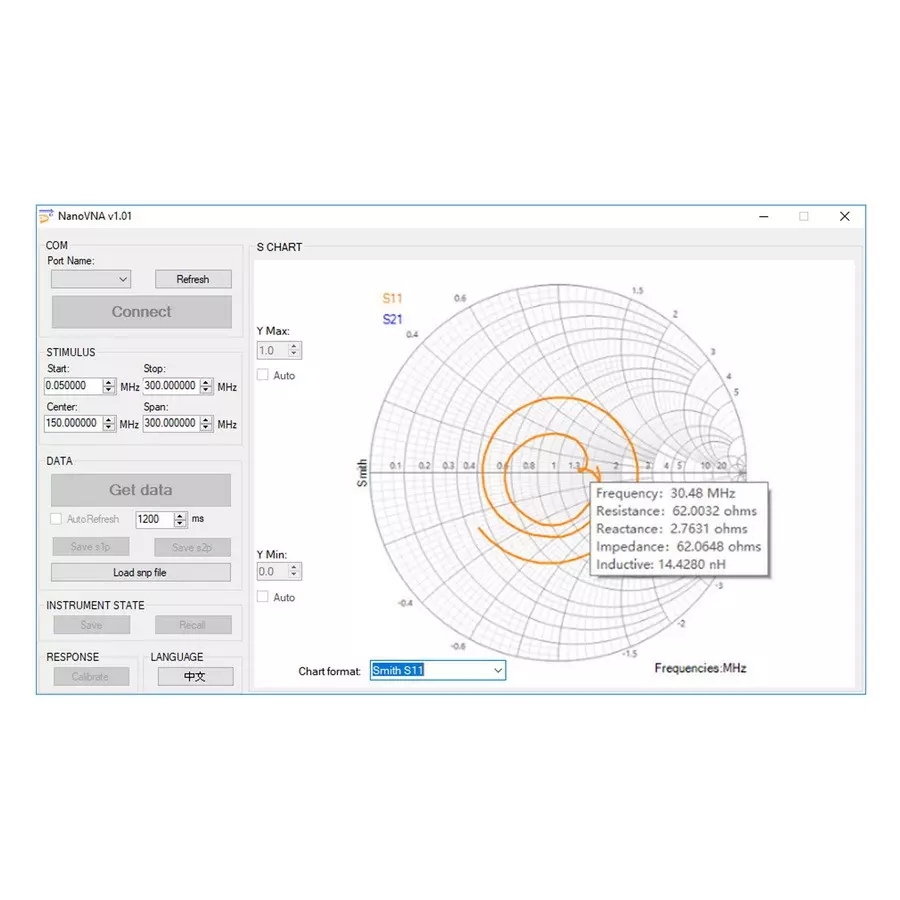This screenshot has width=900, height=900.
Task: Click the Span frequency input field
Action: 171,423
